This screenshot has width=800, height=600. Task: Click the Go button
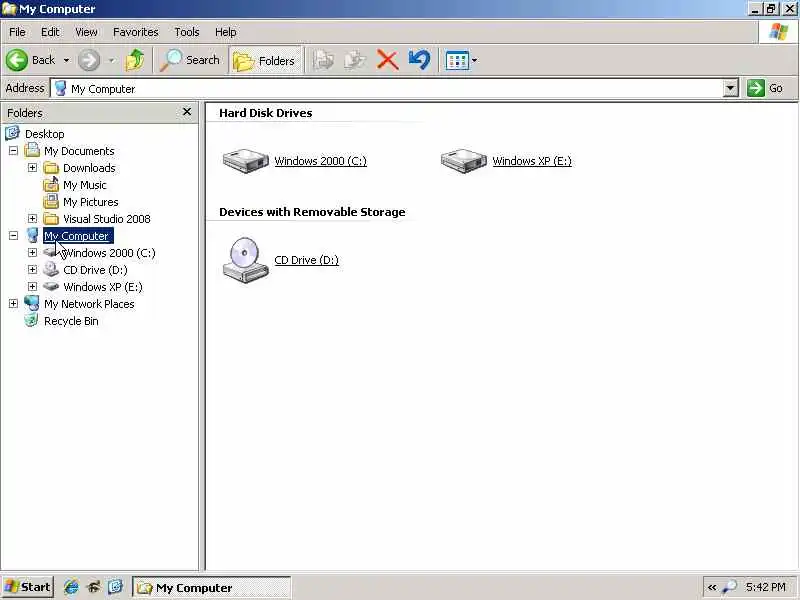click(765, 88)
